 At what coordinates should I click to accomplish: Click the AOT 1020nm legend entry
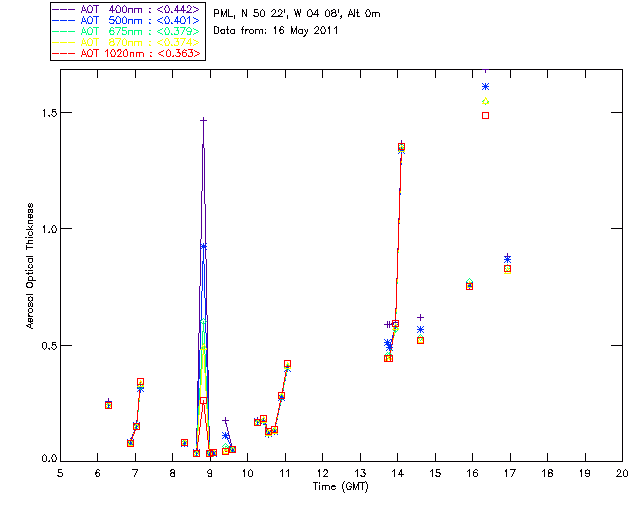pyautogui.click(x=126, y=53)
